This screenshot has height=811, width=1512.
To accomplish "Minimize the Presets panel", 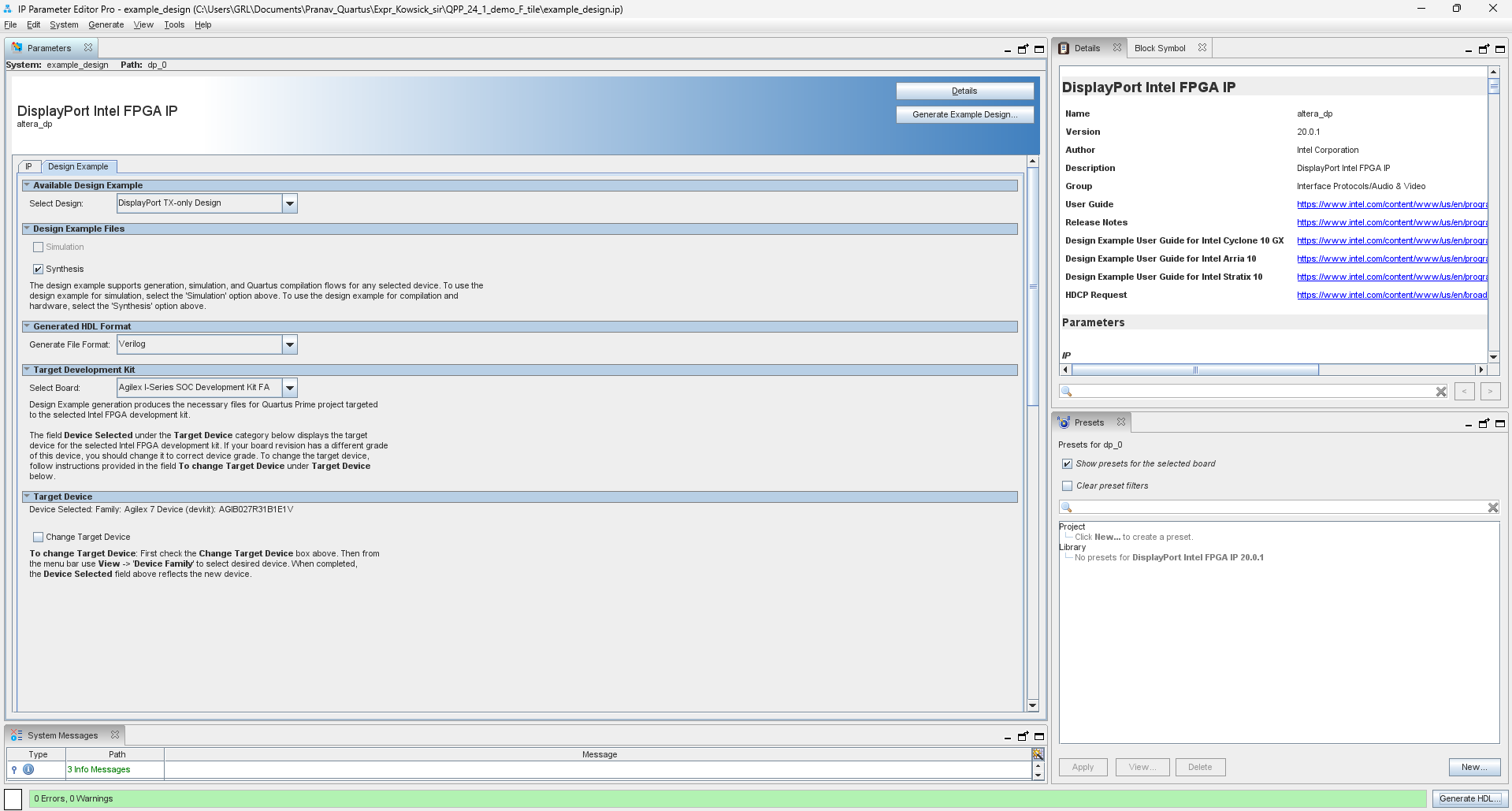I will point(1469,424).
